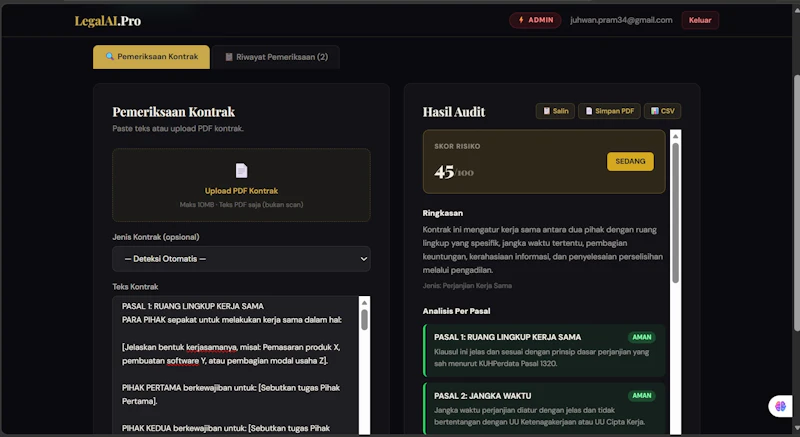
Task: Click the ADMIN badge
Action: click(x=535, y=20)
